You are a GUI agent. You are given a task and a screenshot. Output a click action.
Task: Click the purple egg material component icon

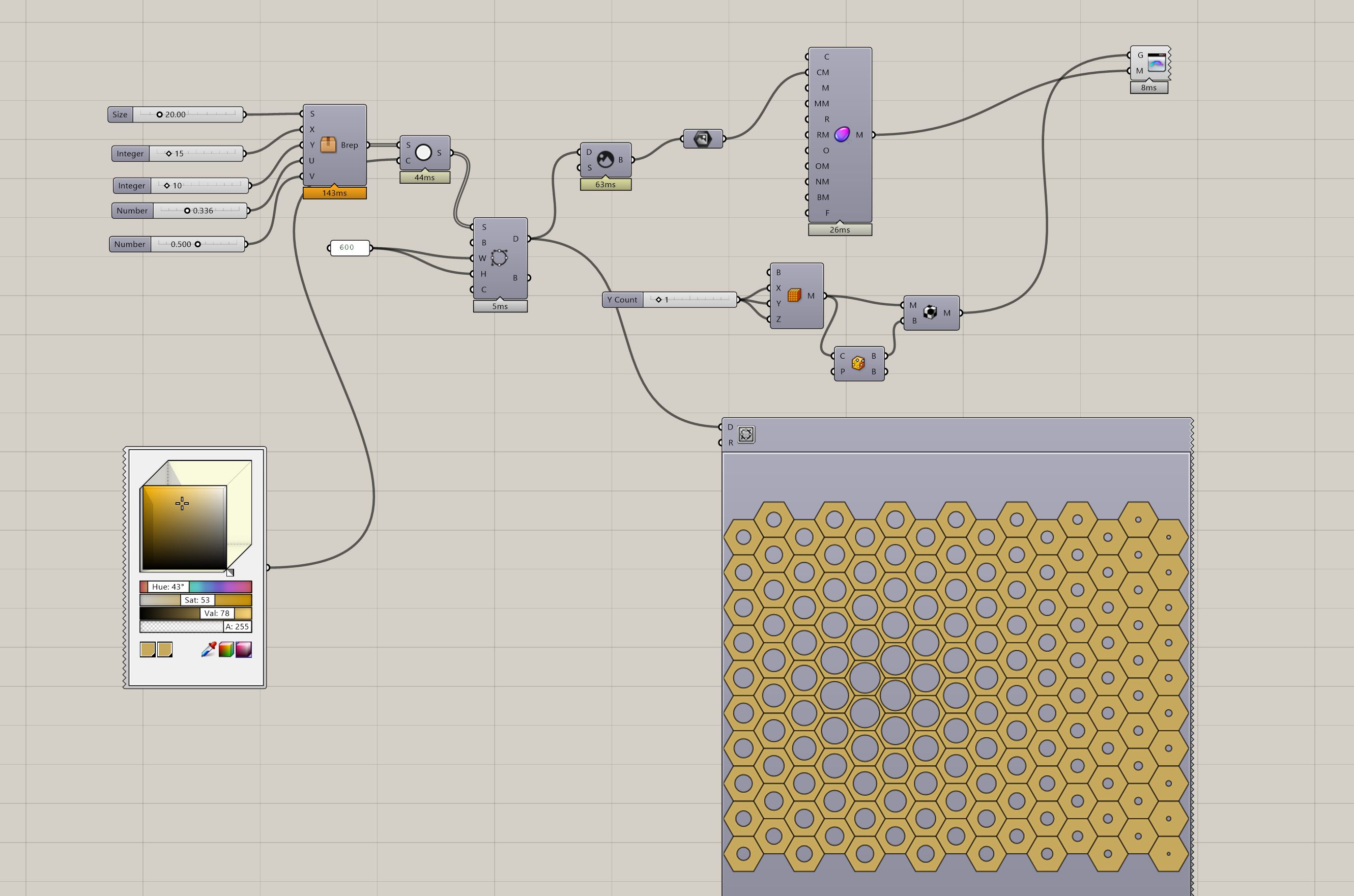tap(842, 135)
